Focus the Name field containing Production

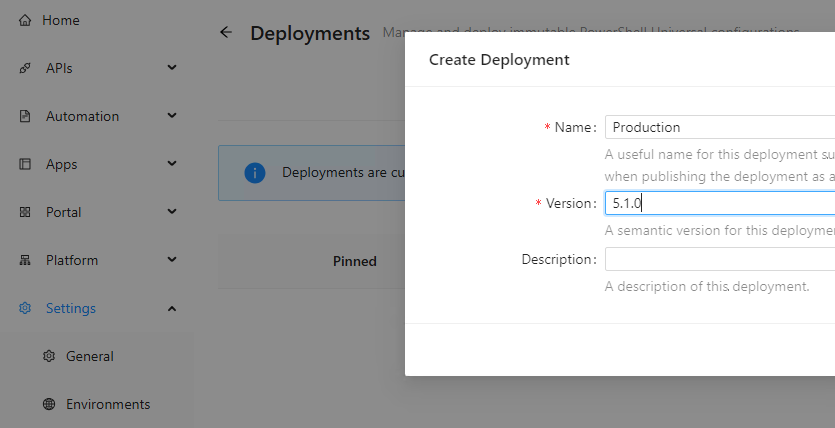720,127
